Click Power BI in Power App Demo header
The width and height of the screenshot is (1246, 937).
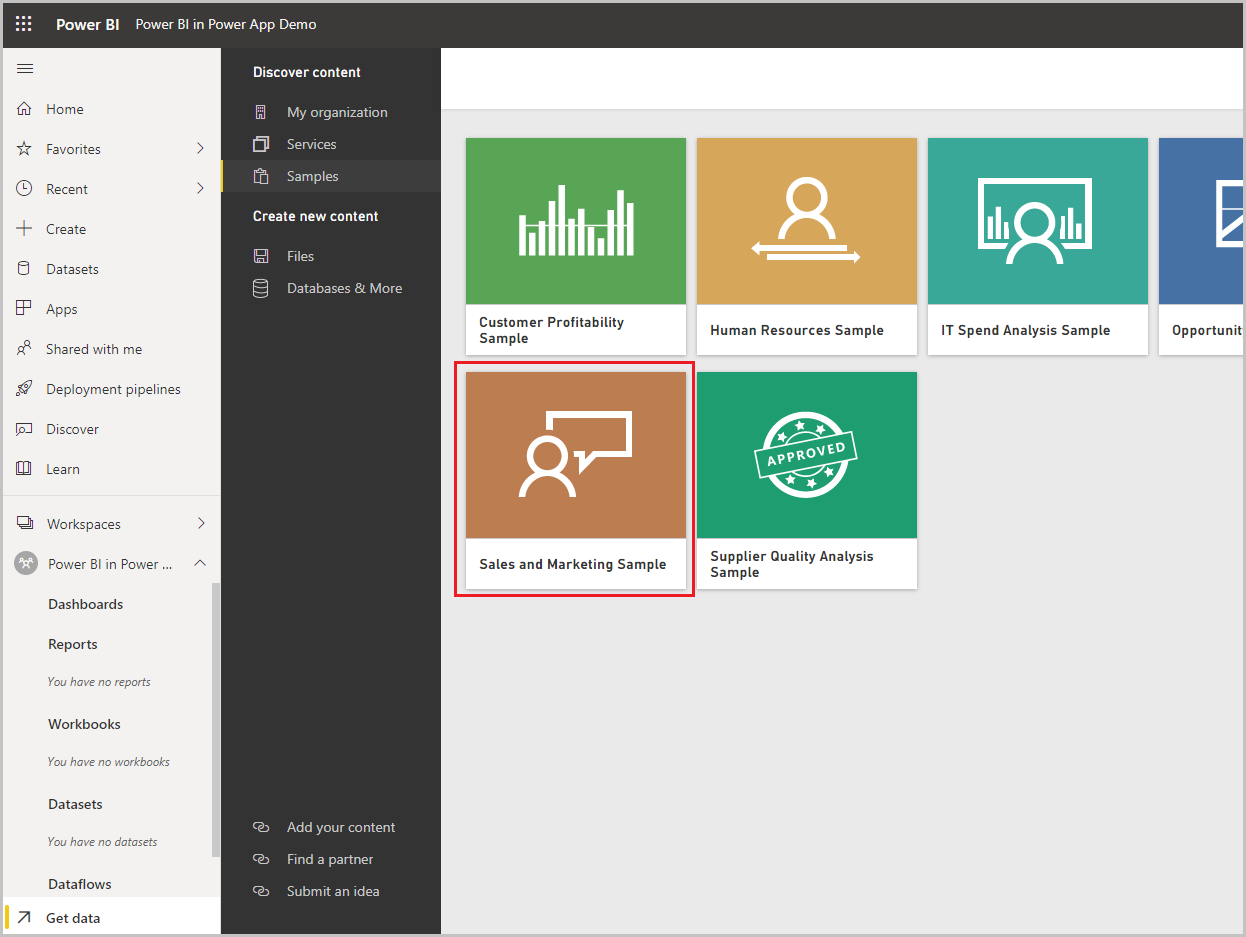[226, 24]
